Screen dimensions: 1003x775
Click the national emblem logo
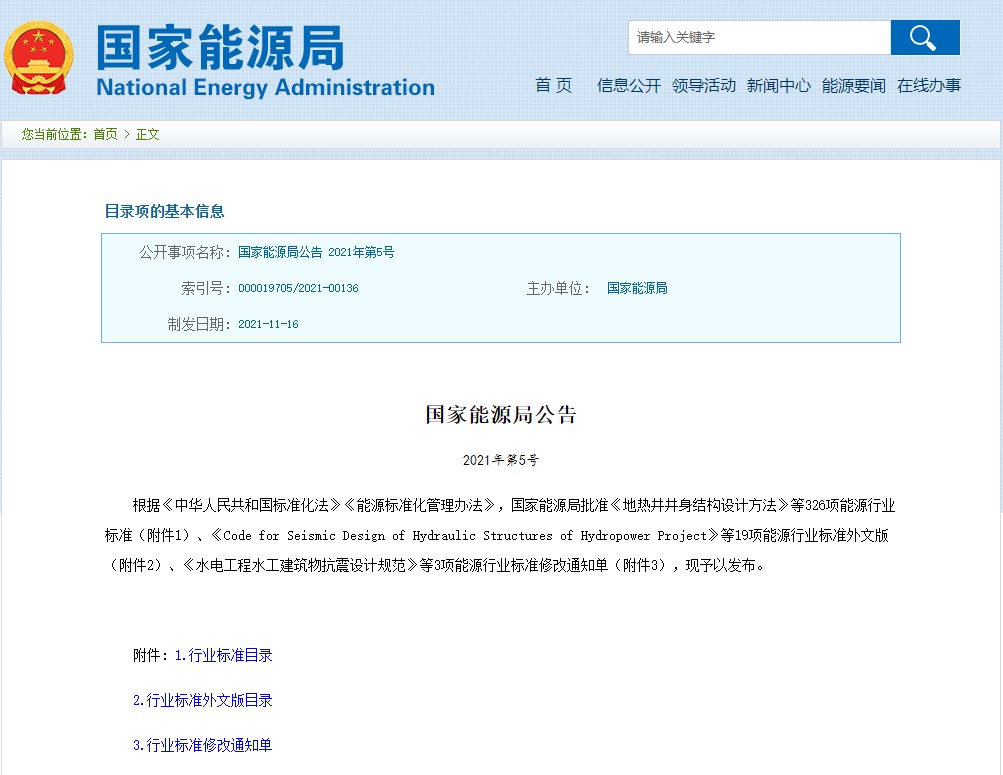[x=40, y=59]
